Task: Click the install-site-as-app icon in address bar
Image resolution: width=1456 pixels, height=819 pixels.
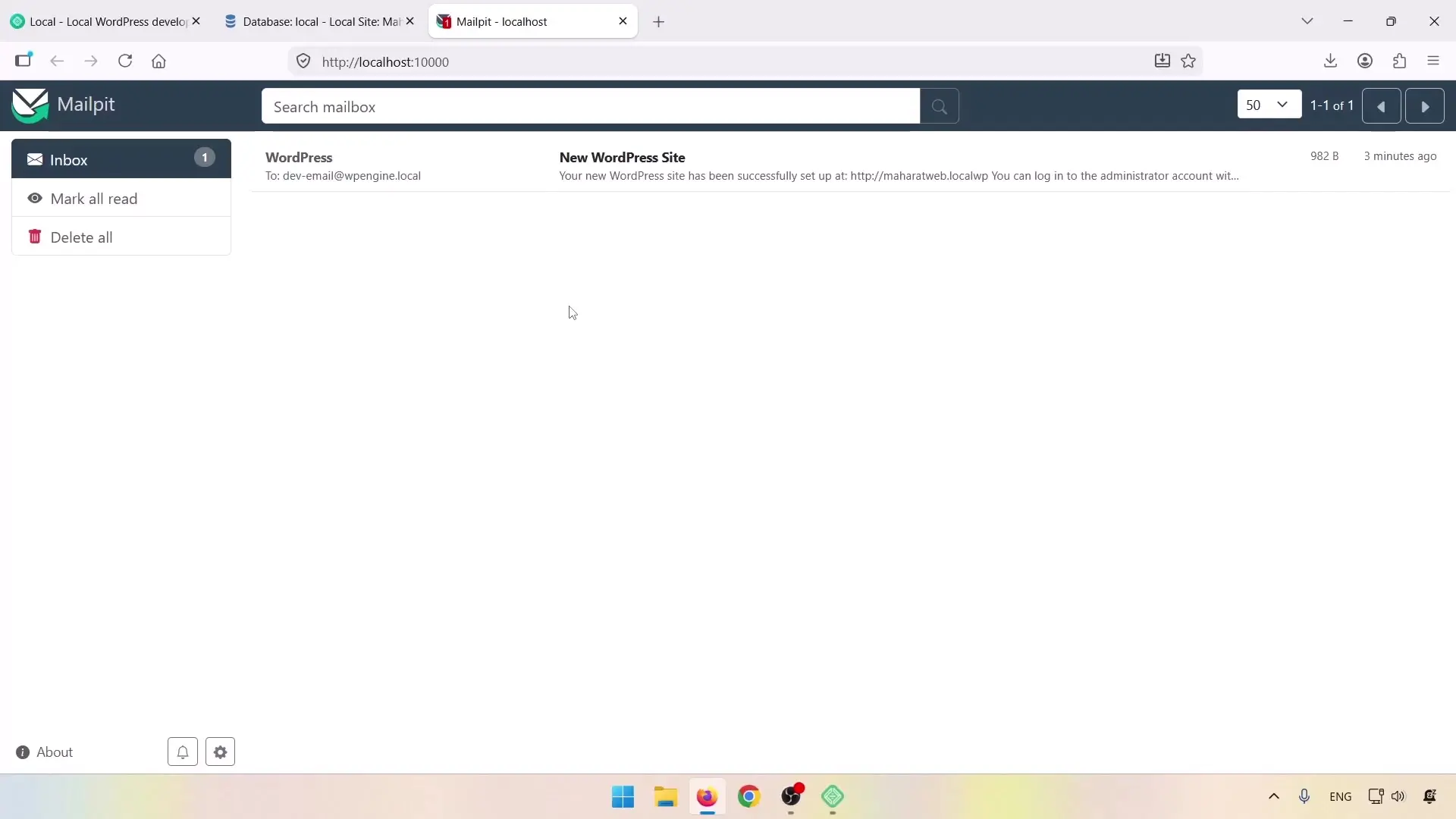Action: [1162, 61]
